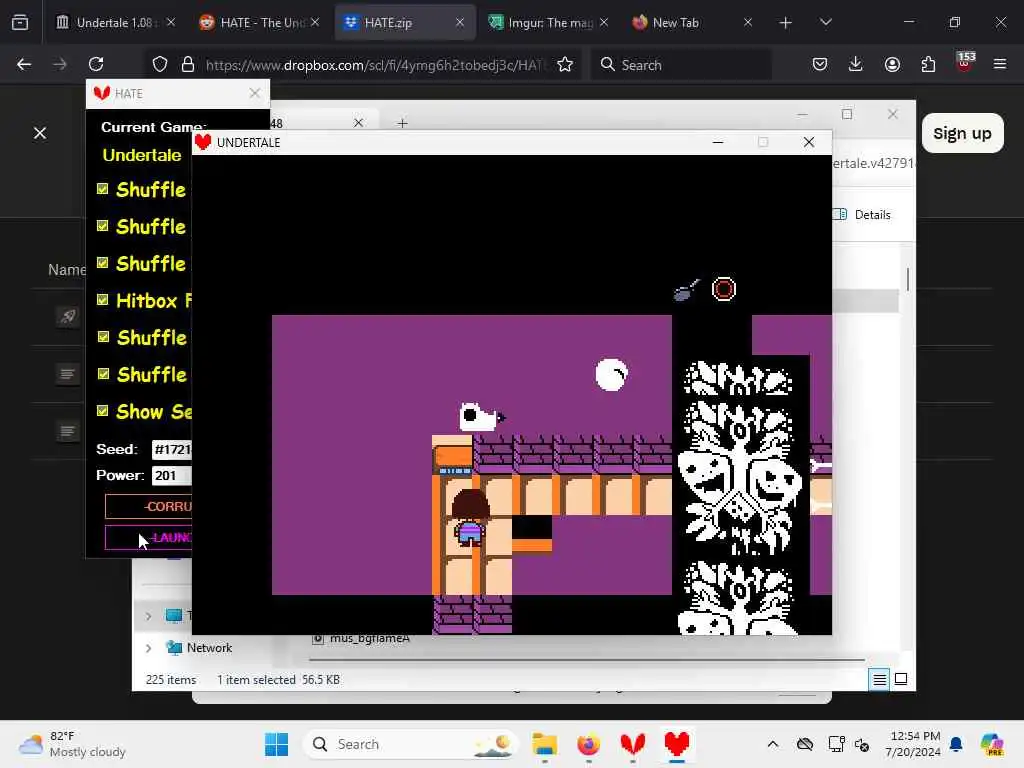Open the clock showing 12:54 PM

click(x=914, y=744)
